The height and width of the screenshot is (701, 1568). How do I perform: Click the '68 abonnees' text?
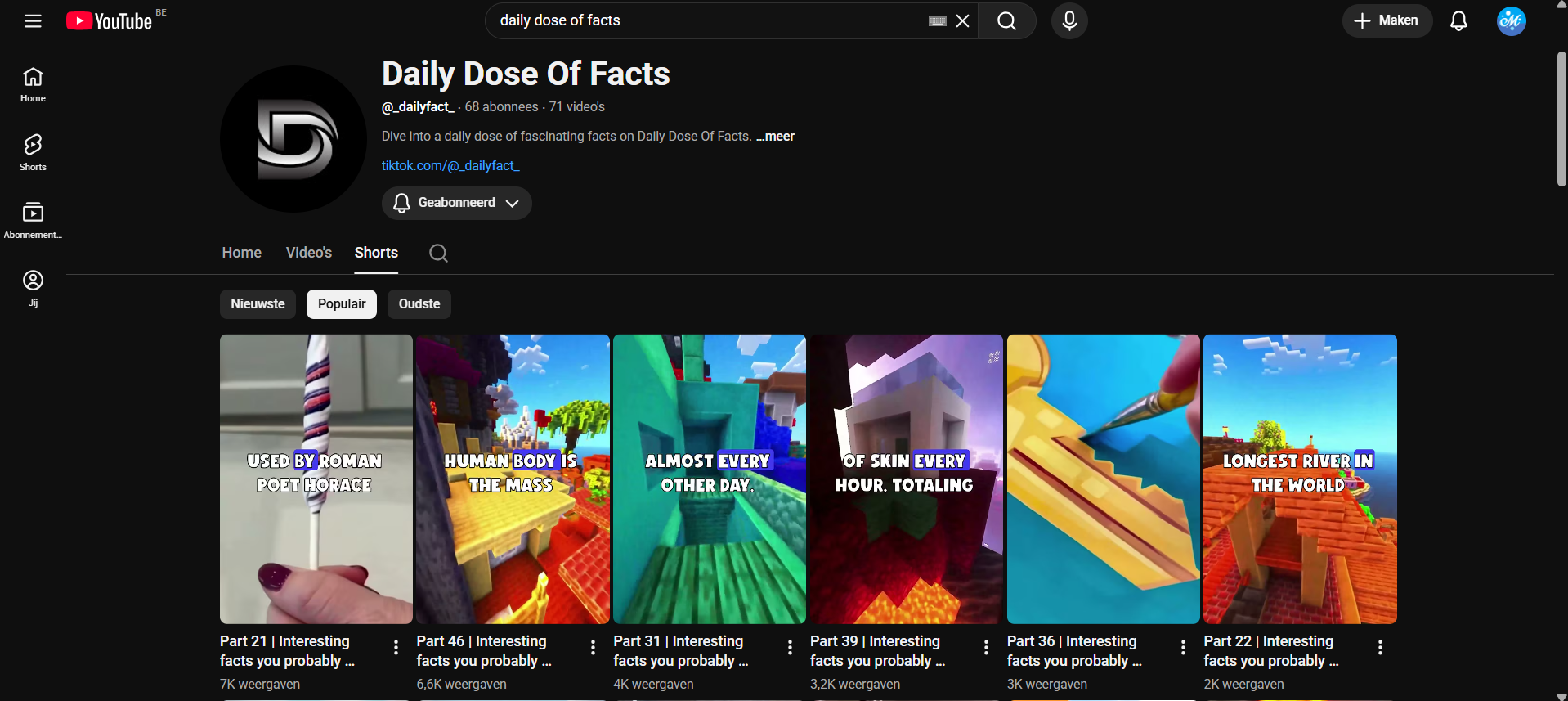(501, 107)
